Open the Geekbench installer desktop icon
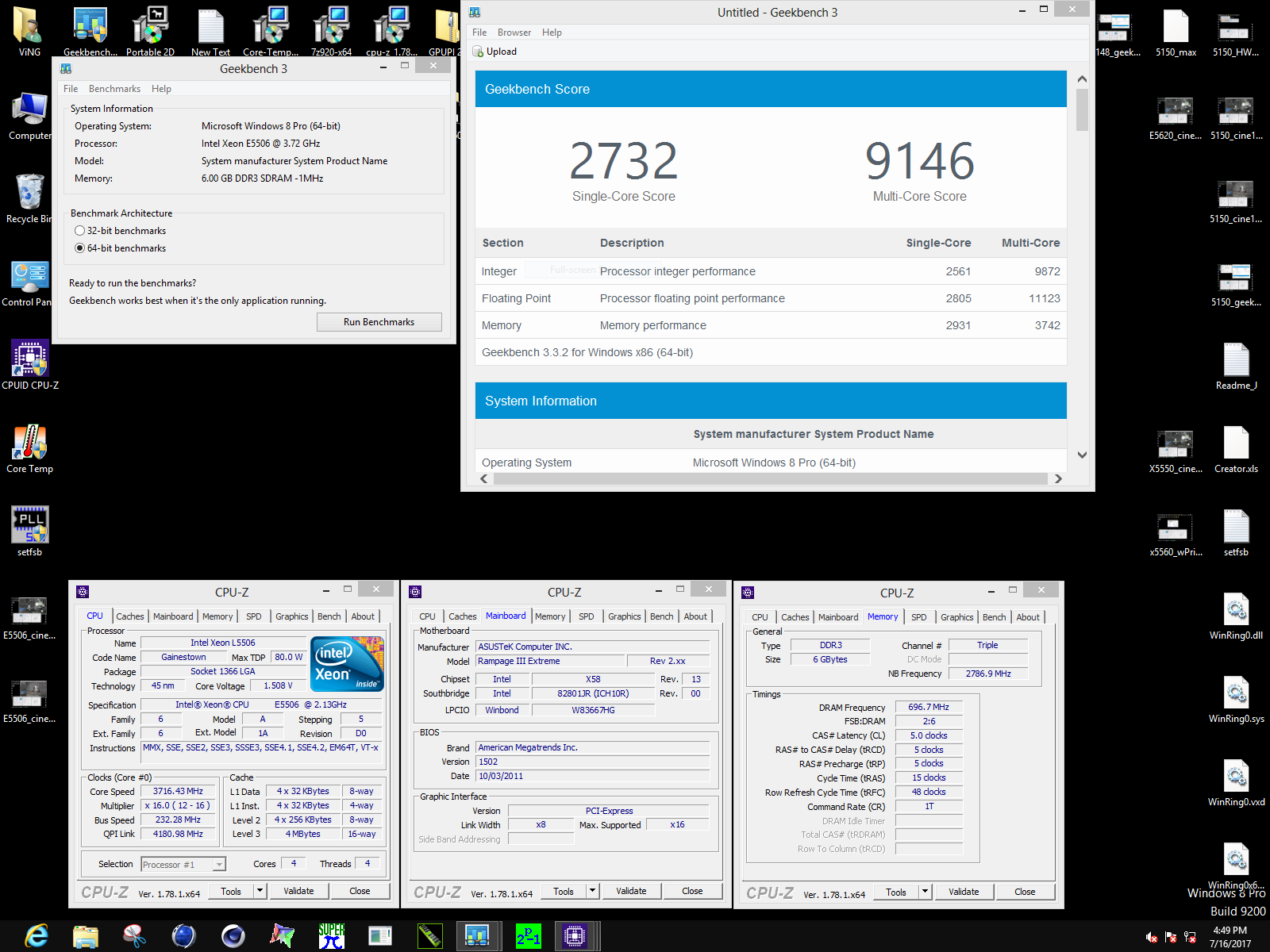Image resolution: width=1270 pixels, height=952 pixels. pos(90,30)
